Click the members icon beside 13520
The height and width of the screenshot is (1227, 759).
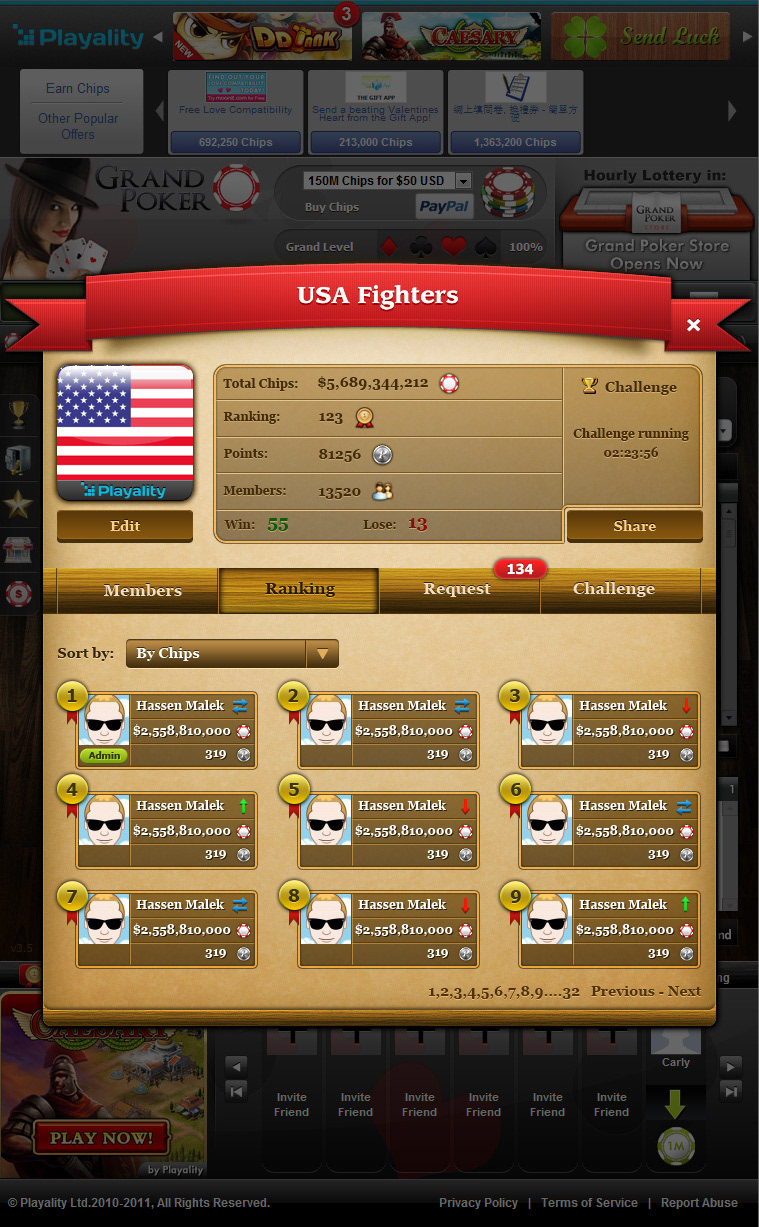(x=383, y=491)
